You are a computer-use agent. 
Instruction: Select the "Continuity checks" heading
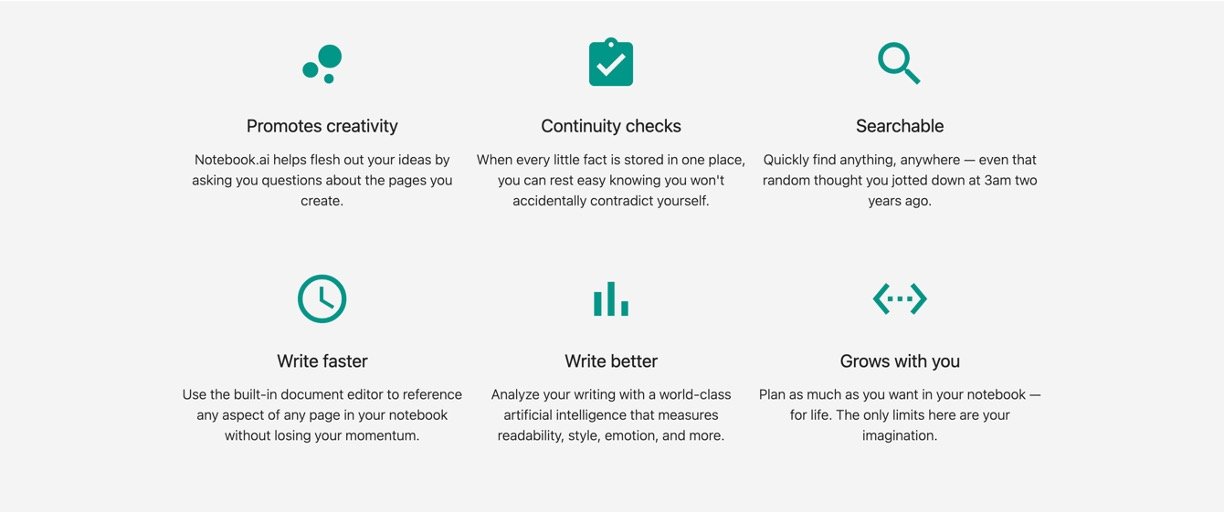tap(611, 126)
